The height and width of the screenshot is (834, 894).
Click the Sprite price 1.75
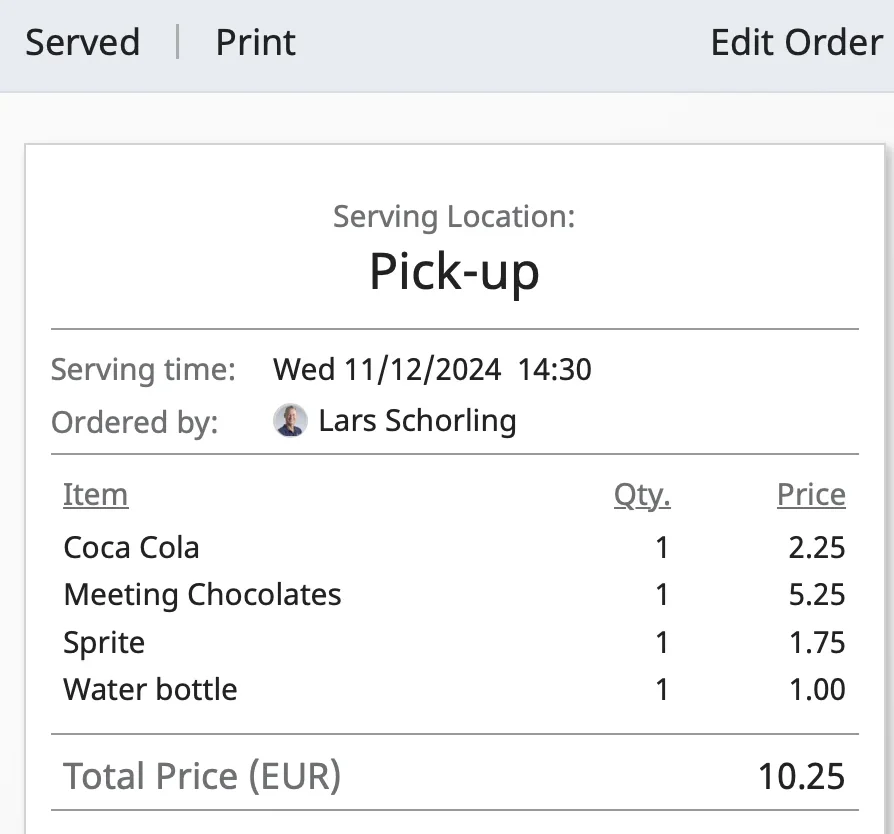point(816,642)
